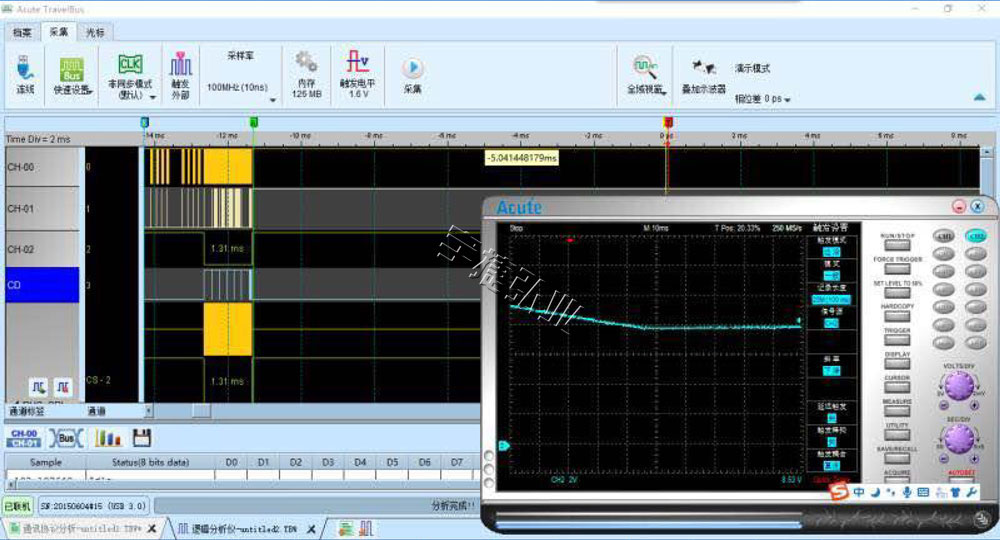Start capture with the play icon
The width and height of the screenshot is (1000, 540).
[413, 68]
